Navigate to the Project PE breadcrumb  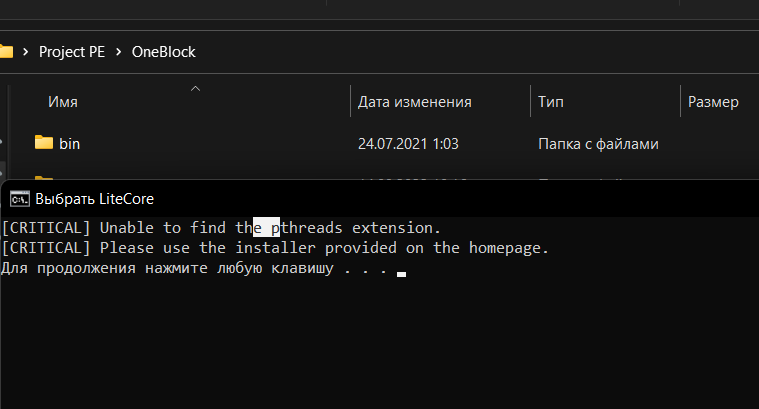pos(72,52)
